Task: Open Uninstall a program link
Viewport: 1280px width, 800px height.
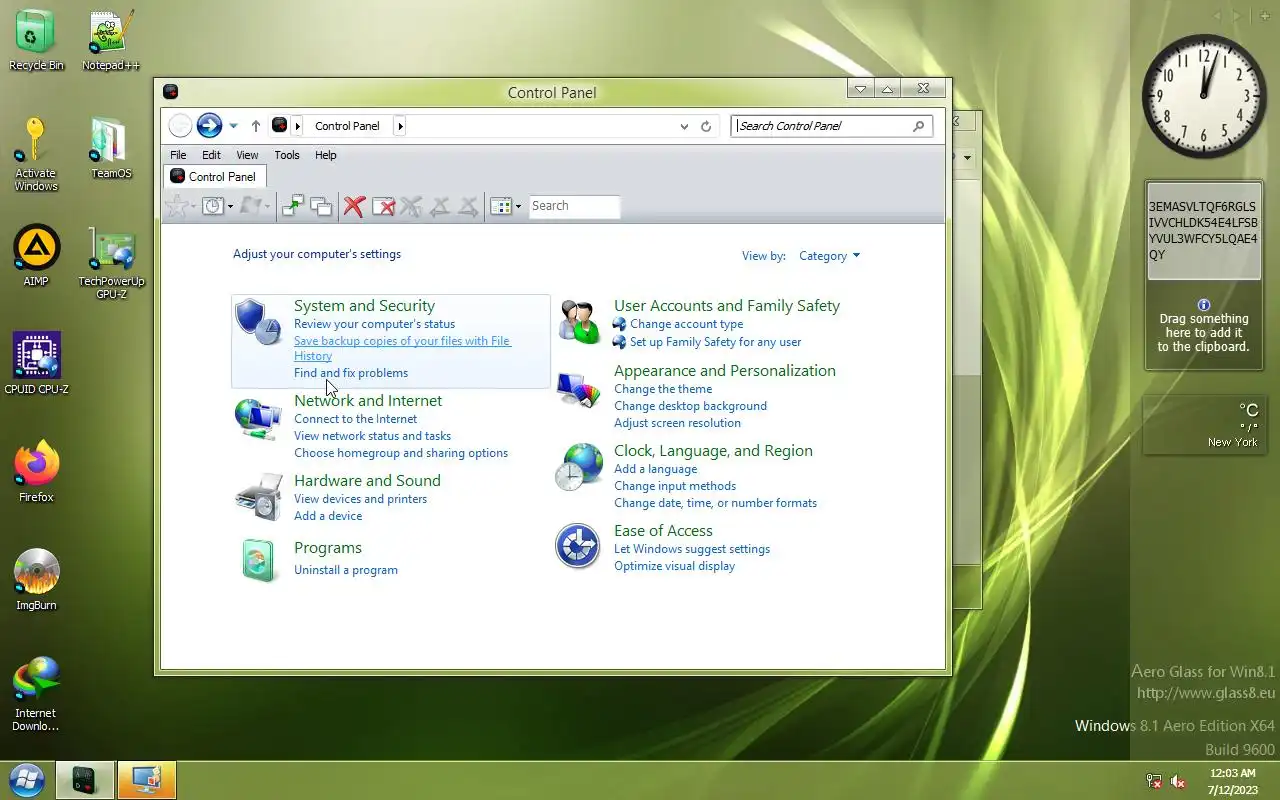Action: [346, 570]
